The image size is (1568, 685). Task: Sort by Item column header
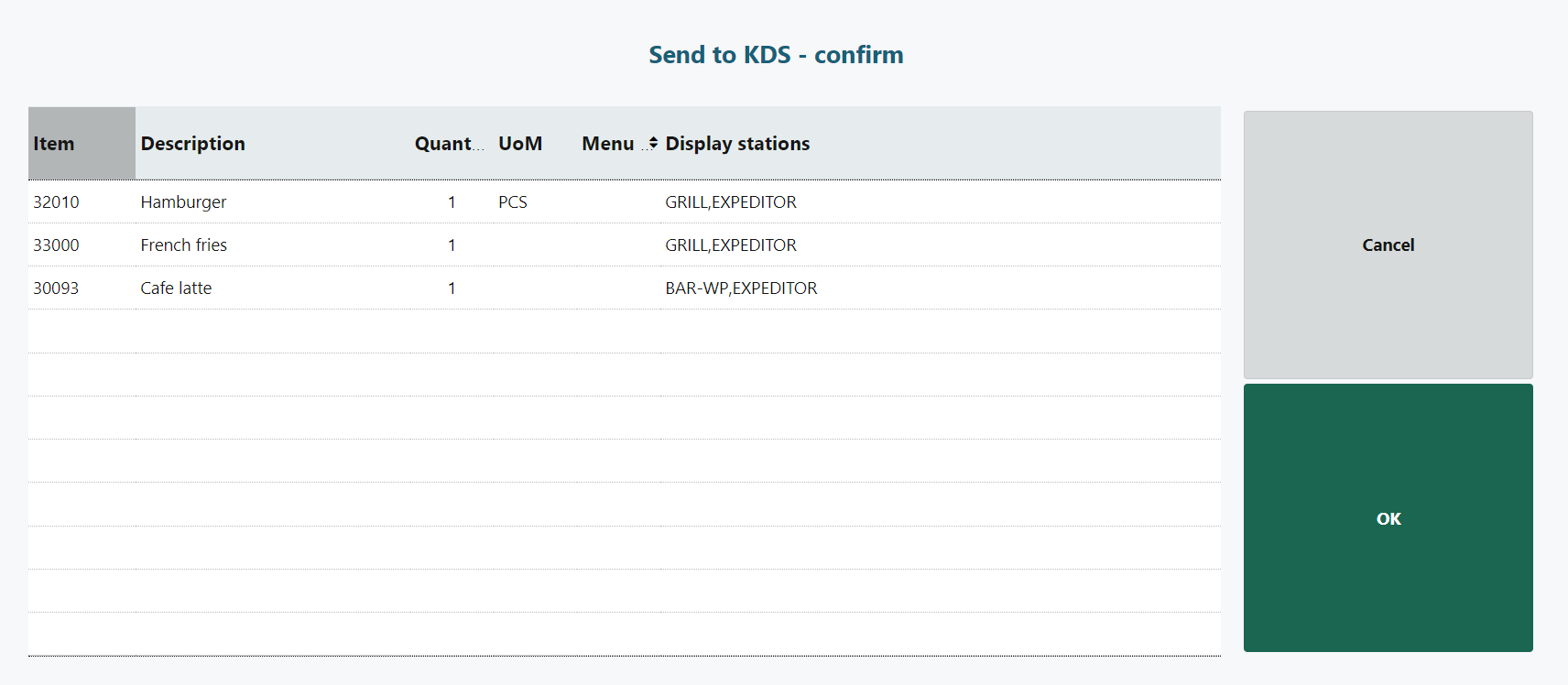click(x=54, y=144)
